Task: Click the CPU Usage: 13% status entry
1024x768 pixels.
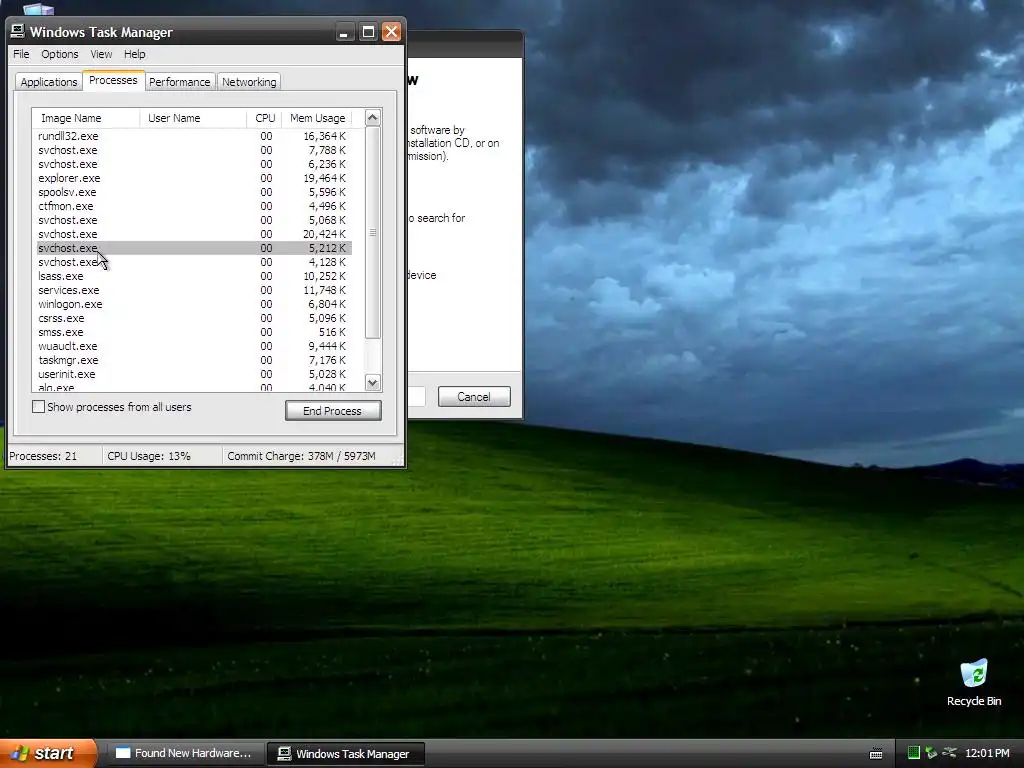Action: click(x=149, y=456)
